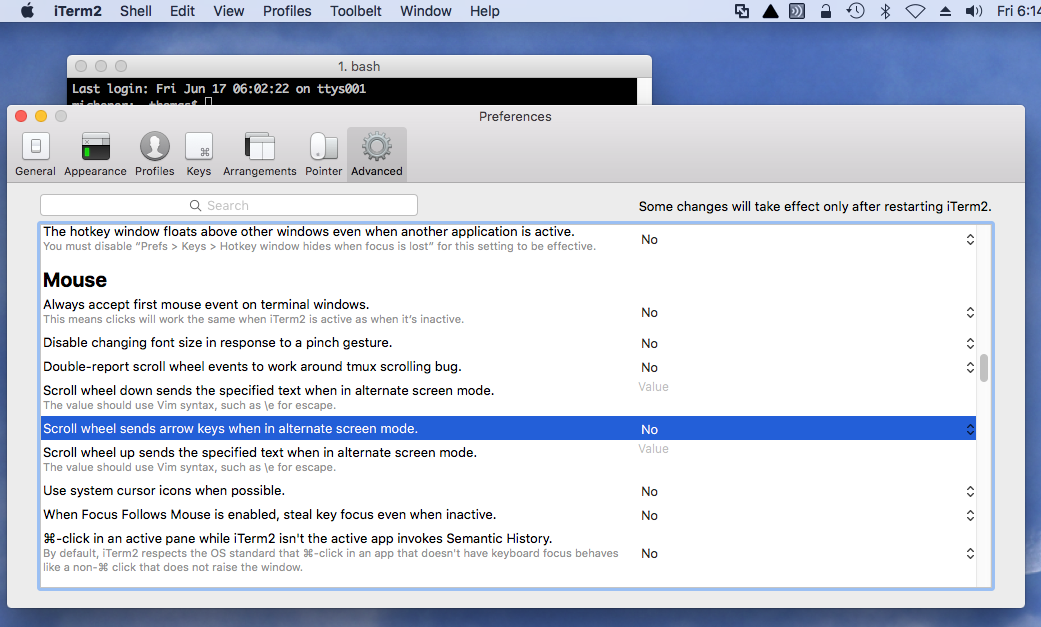
Task: Open the Time Machine menu icon
Action: 856,11
